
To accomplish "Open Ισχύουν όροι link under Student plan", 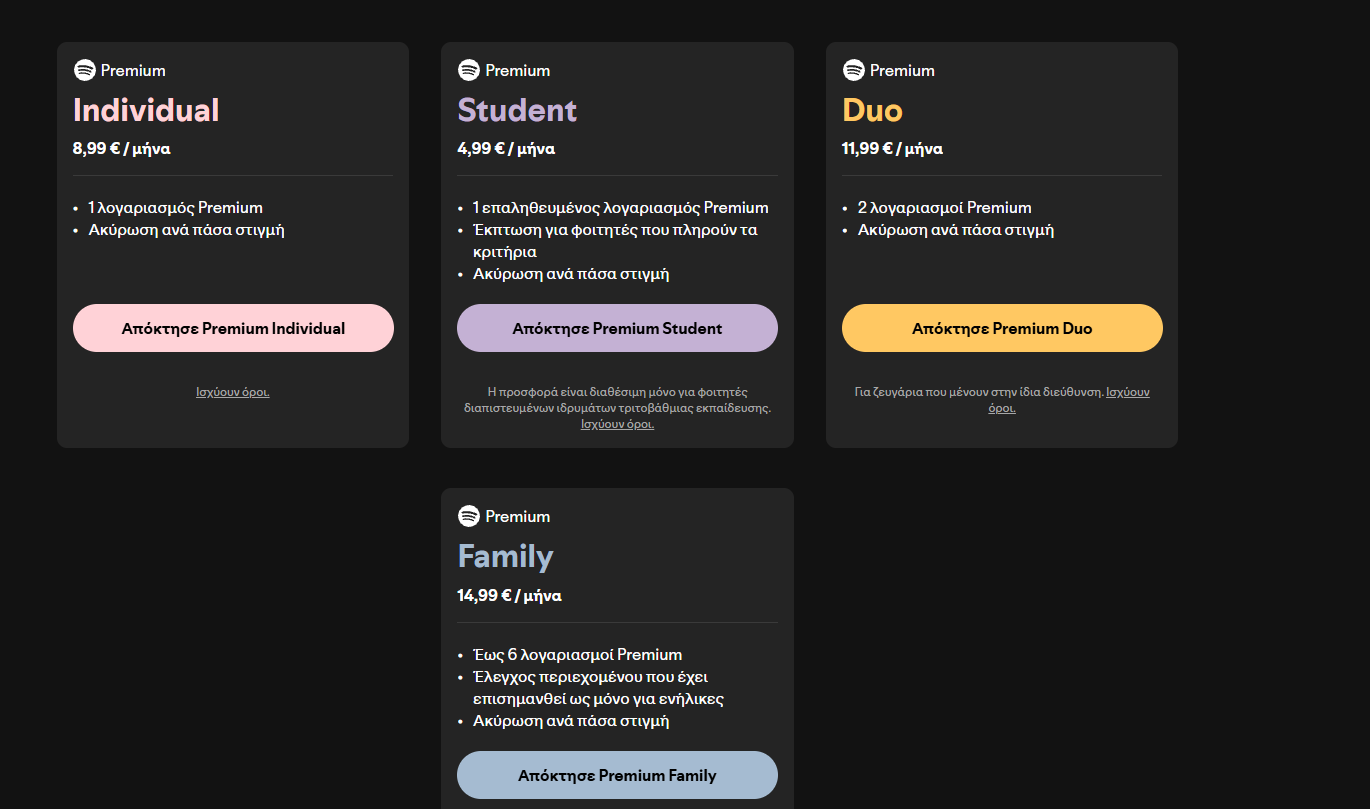I will 617,424.
